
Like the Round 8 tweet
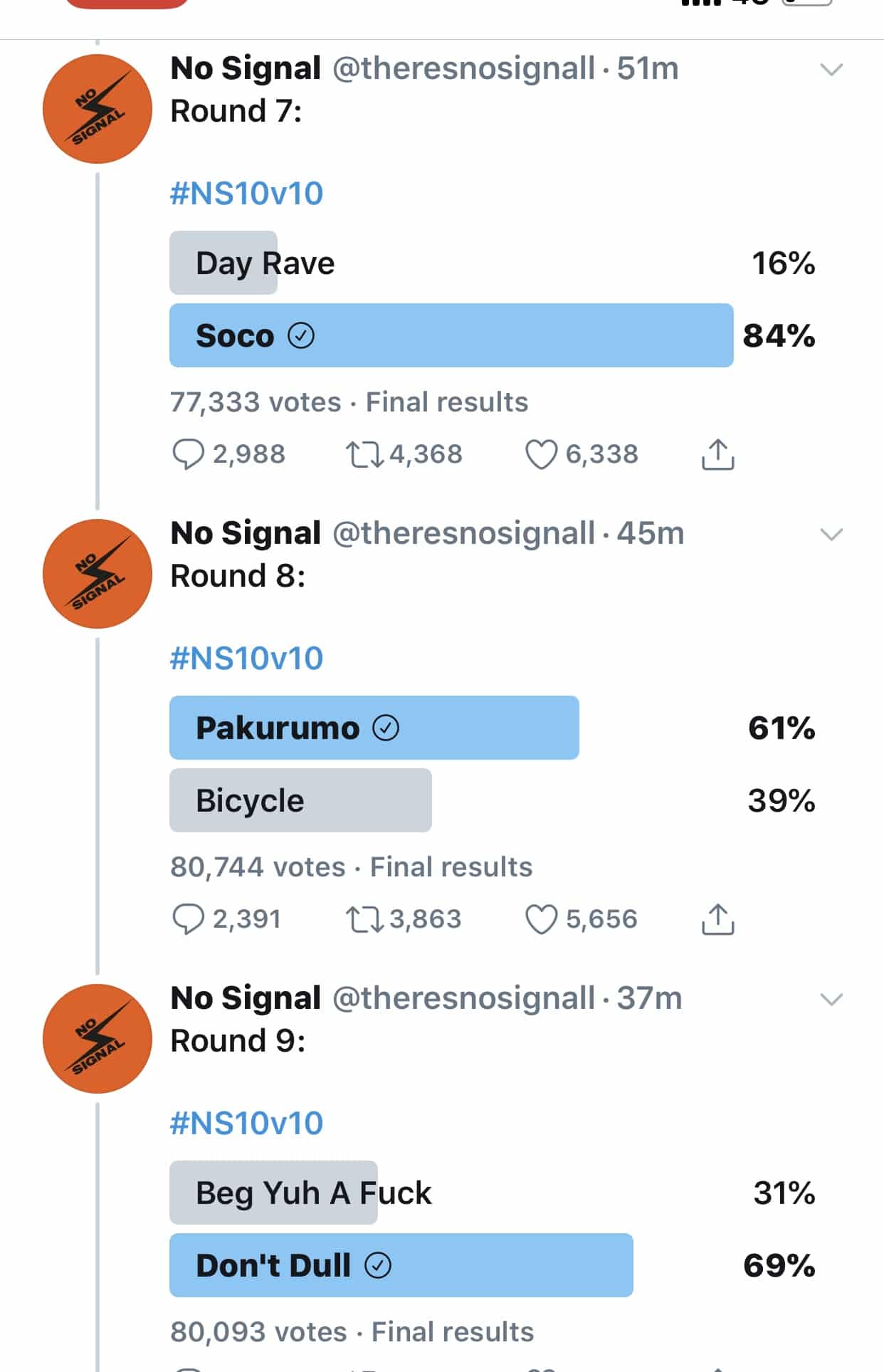coord(541,919)
